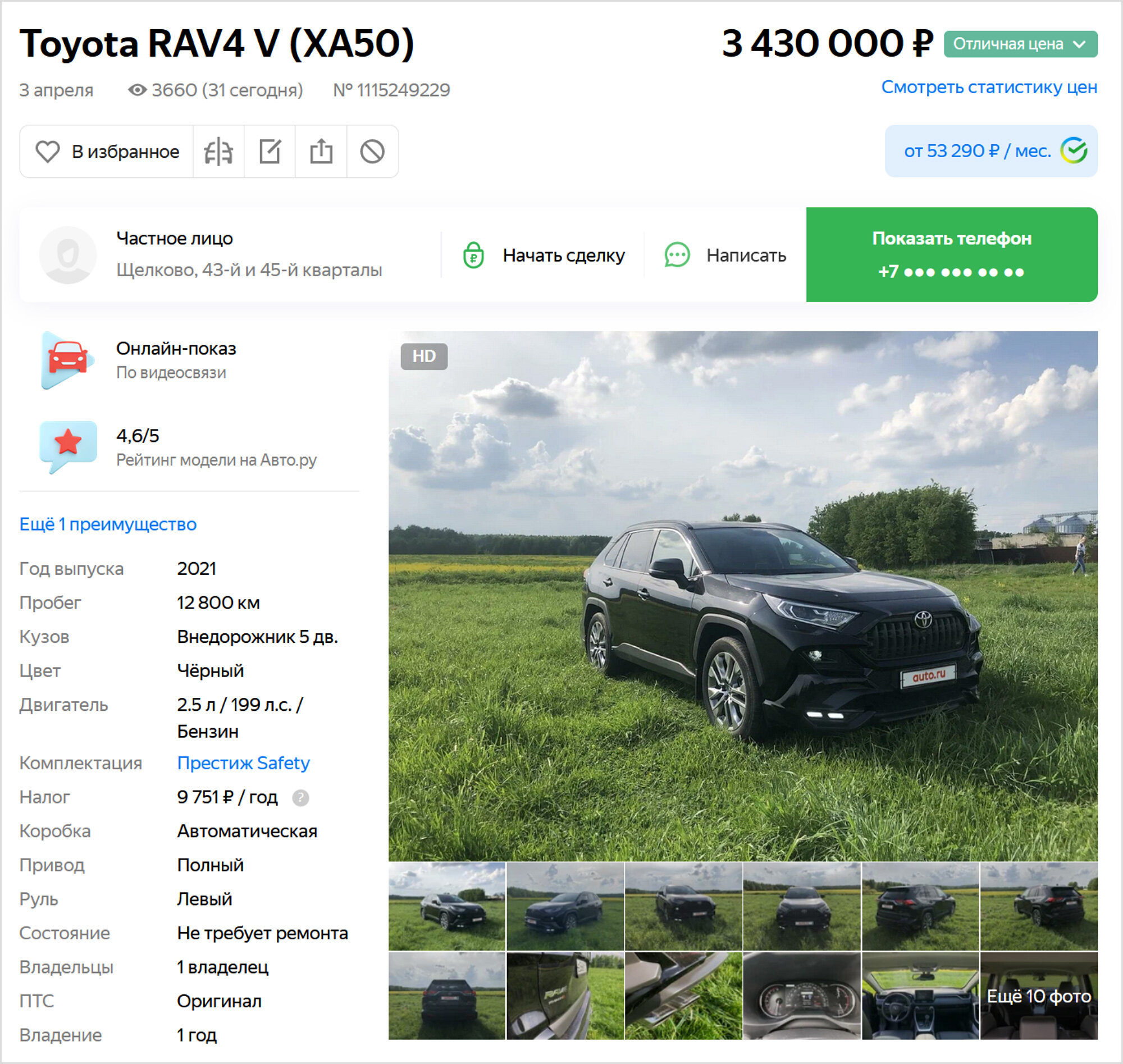Viewport: 1123px width, 1064px height.
Task: Add a note with the pencil icon
Action: (270, 152)
